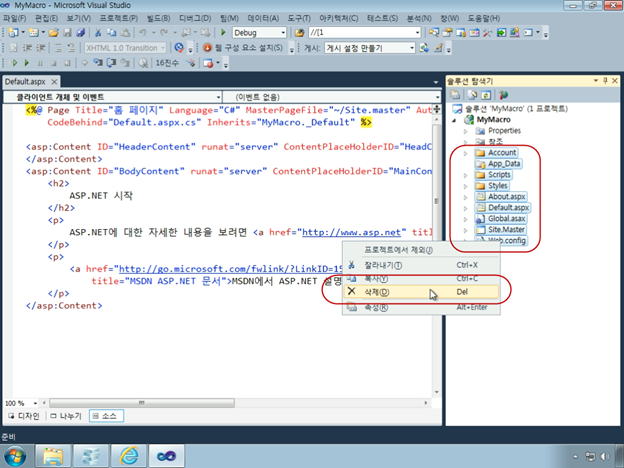Screen dimensions: 624x468
Task: Choose 잘라내기(T) in the context menu
Action: (421, 265)
